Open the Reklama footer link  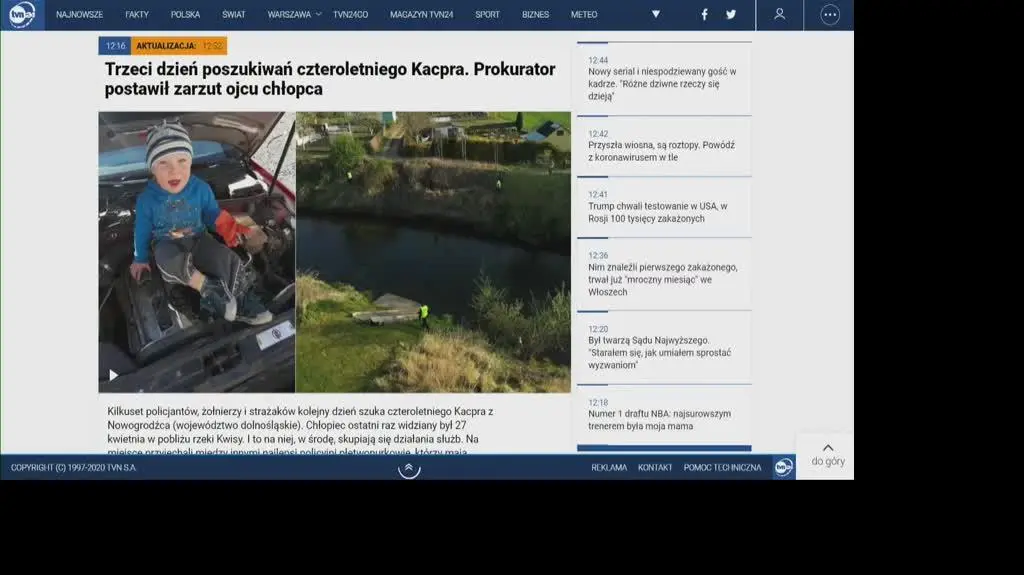point(609,468)
